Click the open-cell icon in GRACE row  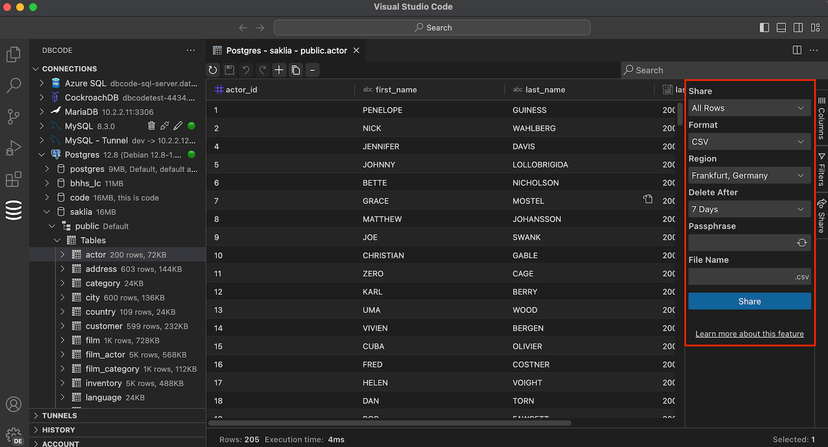(x=647, y=199)
